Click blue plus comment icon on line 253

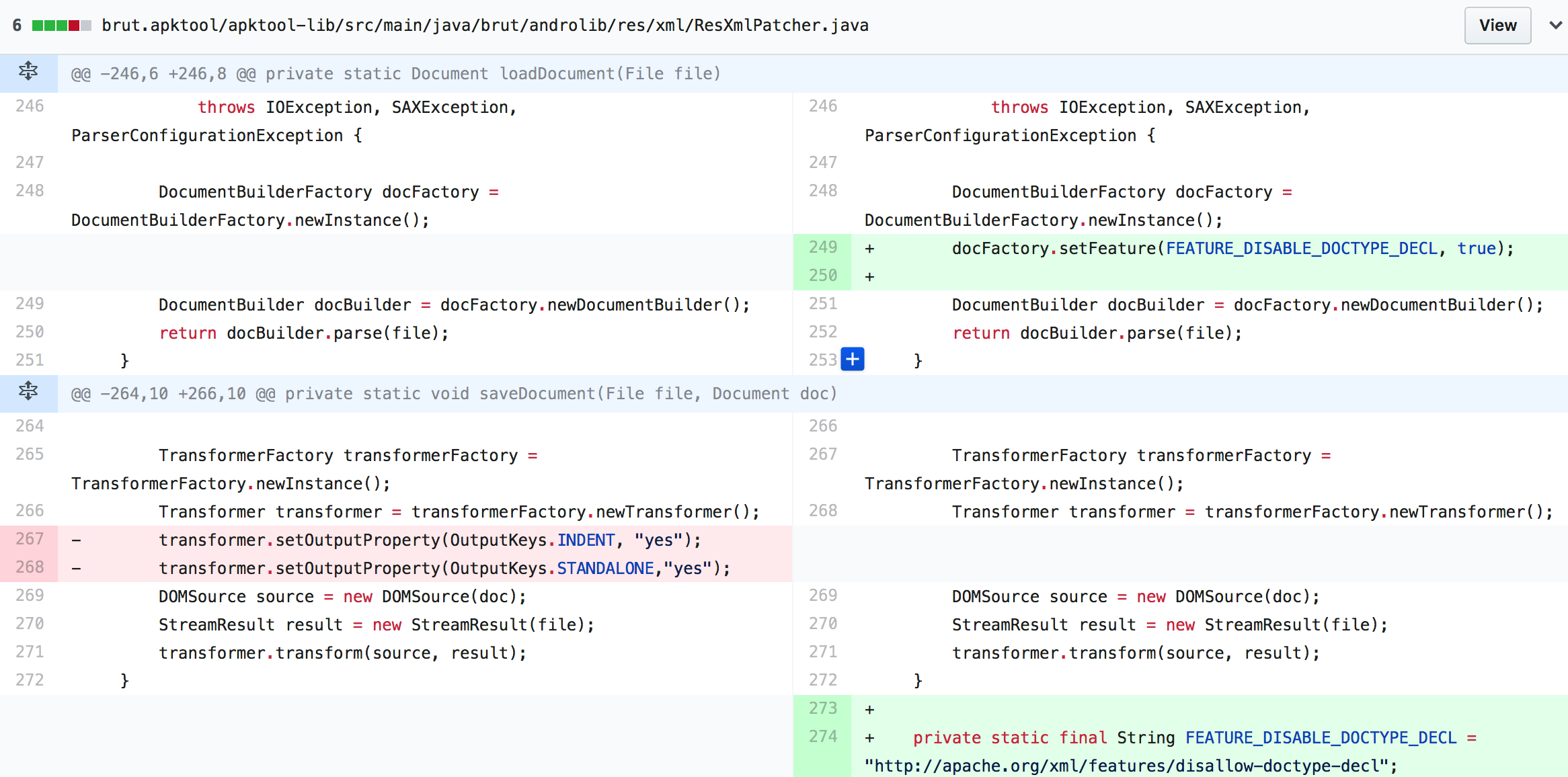click(x=853, y=360)
